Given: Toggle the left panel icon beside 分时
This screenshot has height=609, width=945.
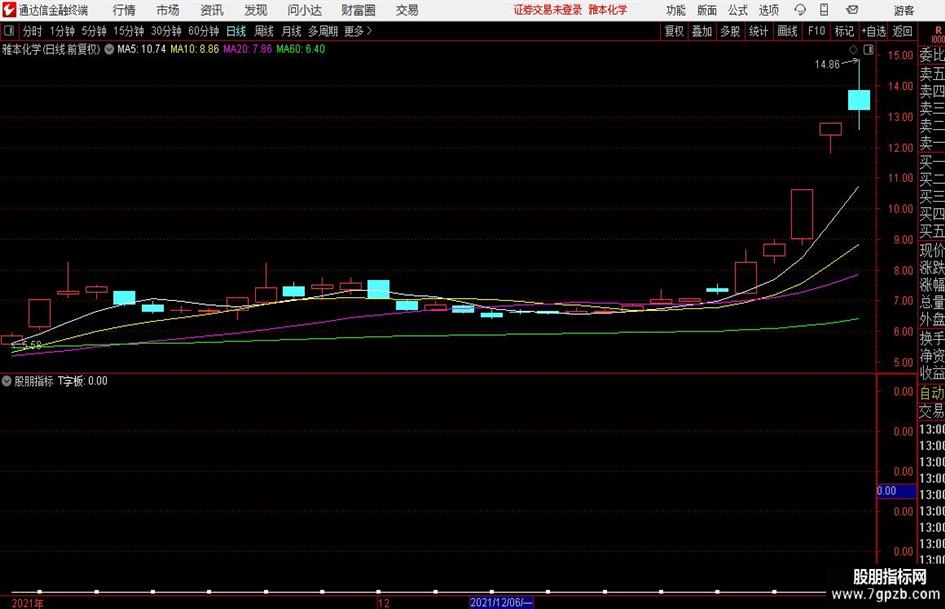Looking at the screenshot, I should (9, 31).
